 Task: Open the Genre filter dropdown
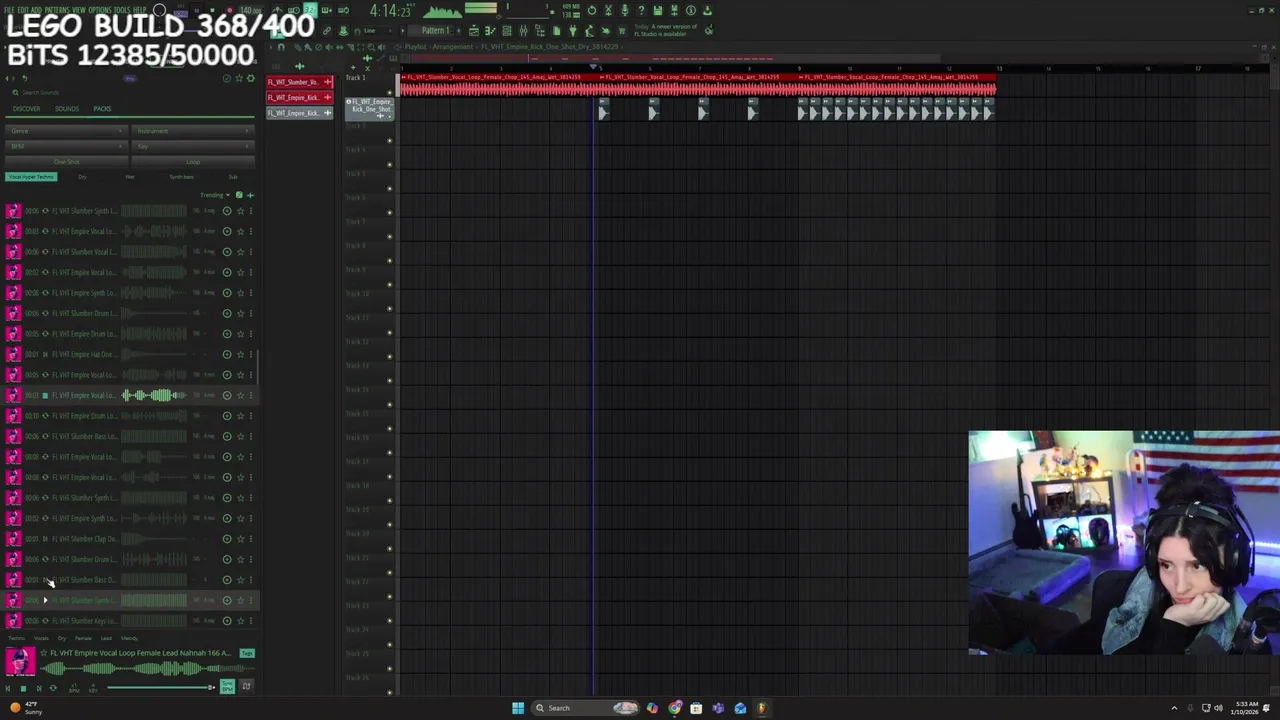click(66, 131)
